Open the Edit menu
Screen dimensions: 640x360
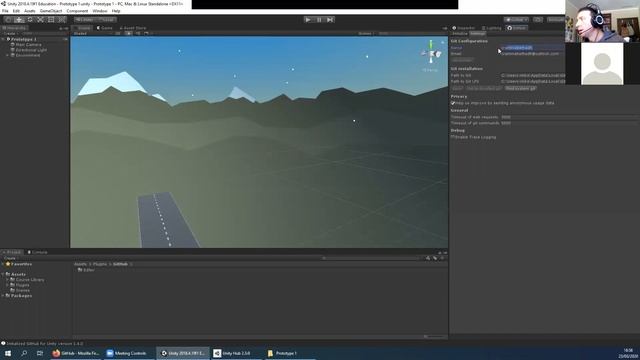pos(16,11)
